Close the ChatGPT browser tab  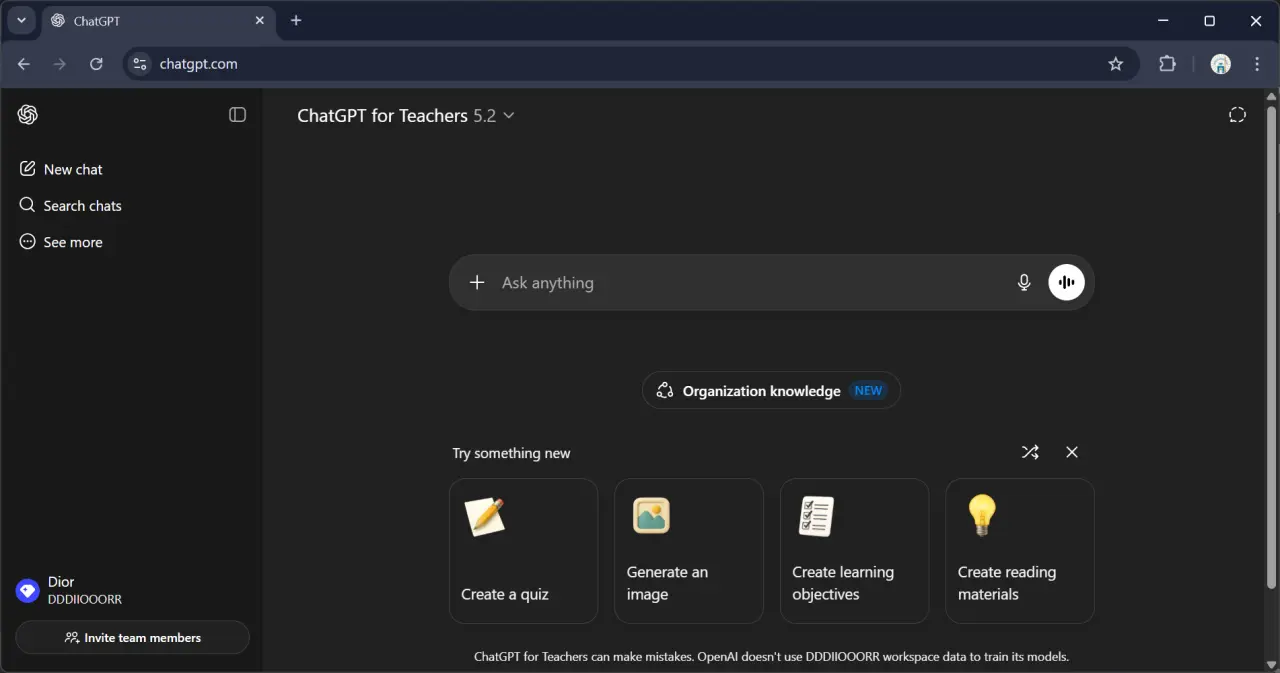pos(260,21)
